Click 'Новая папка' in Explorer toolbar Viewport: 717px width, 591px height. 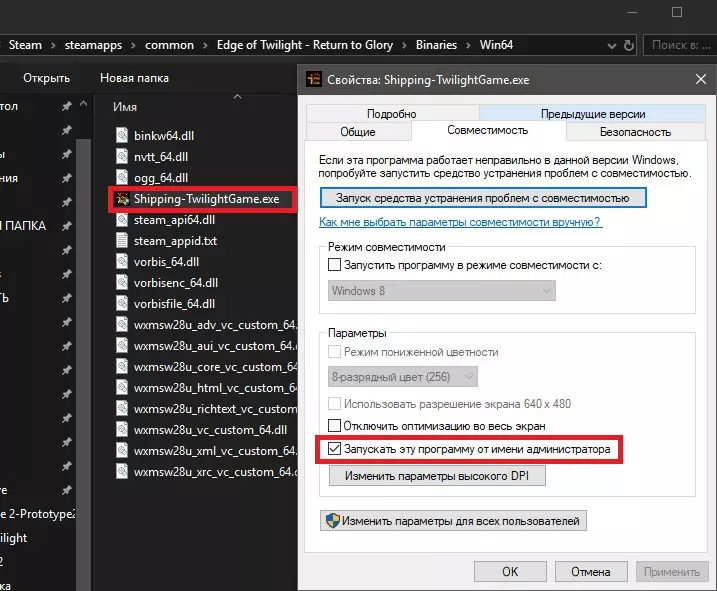click(x=134, y=78)
